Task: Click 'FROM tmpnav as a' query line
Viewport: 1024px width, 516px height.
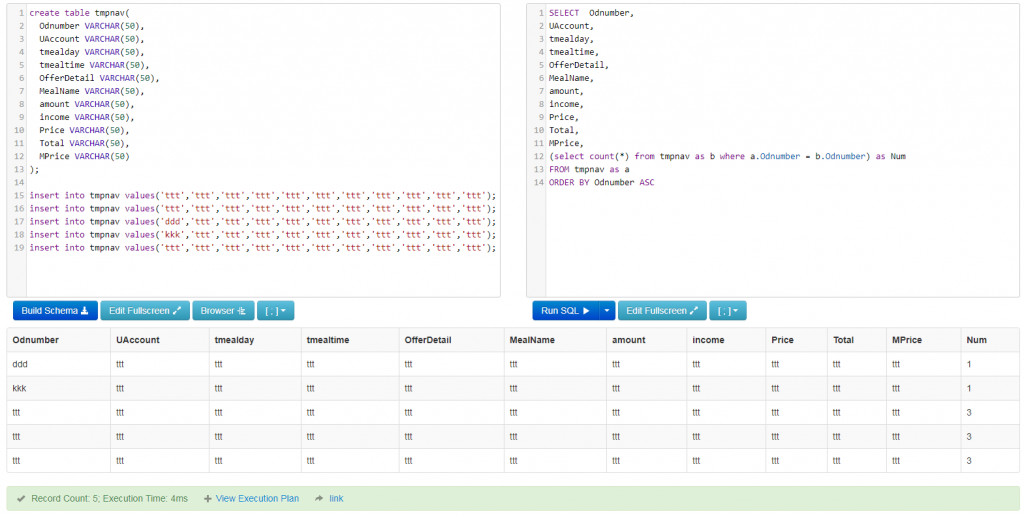Action: coord(589,170)
